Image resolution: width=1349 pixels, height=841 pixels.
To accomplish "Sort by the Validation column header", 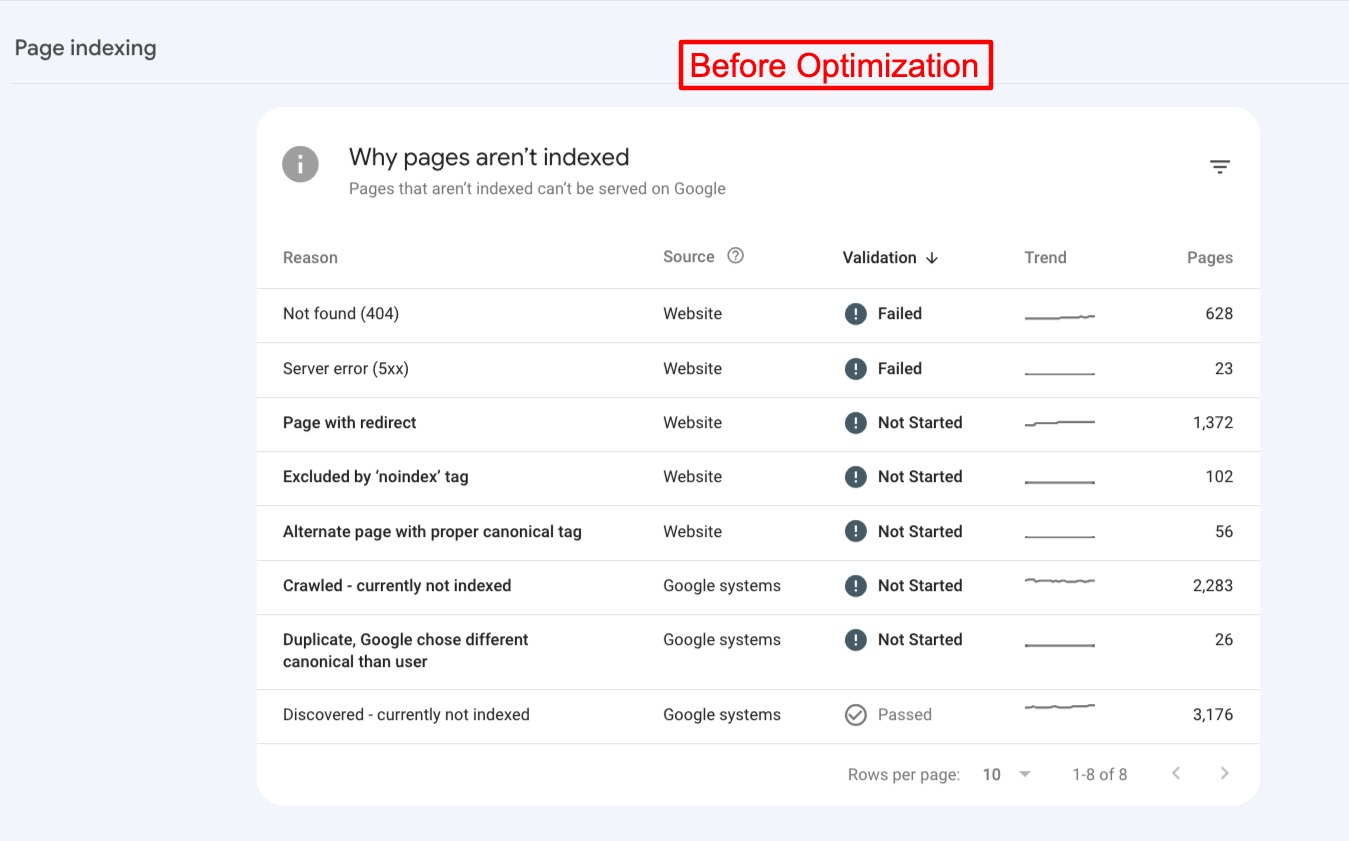I will (879, 258).
